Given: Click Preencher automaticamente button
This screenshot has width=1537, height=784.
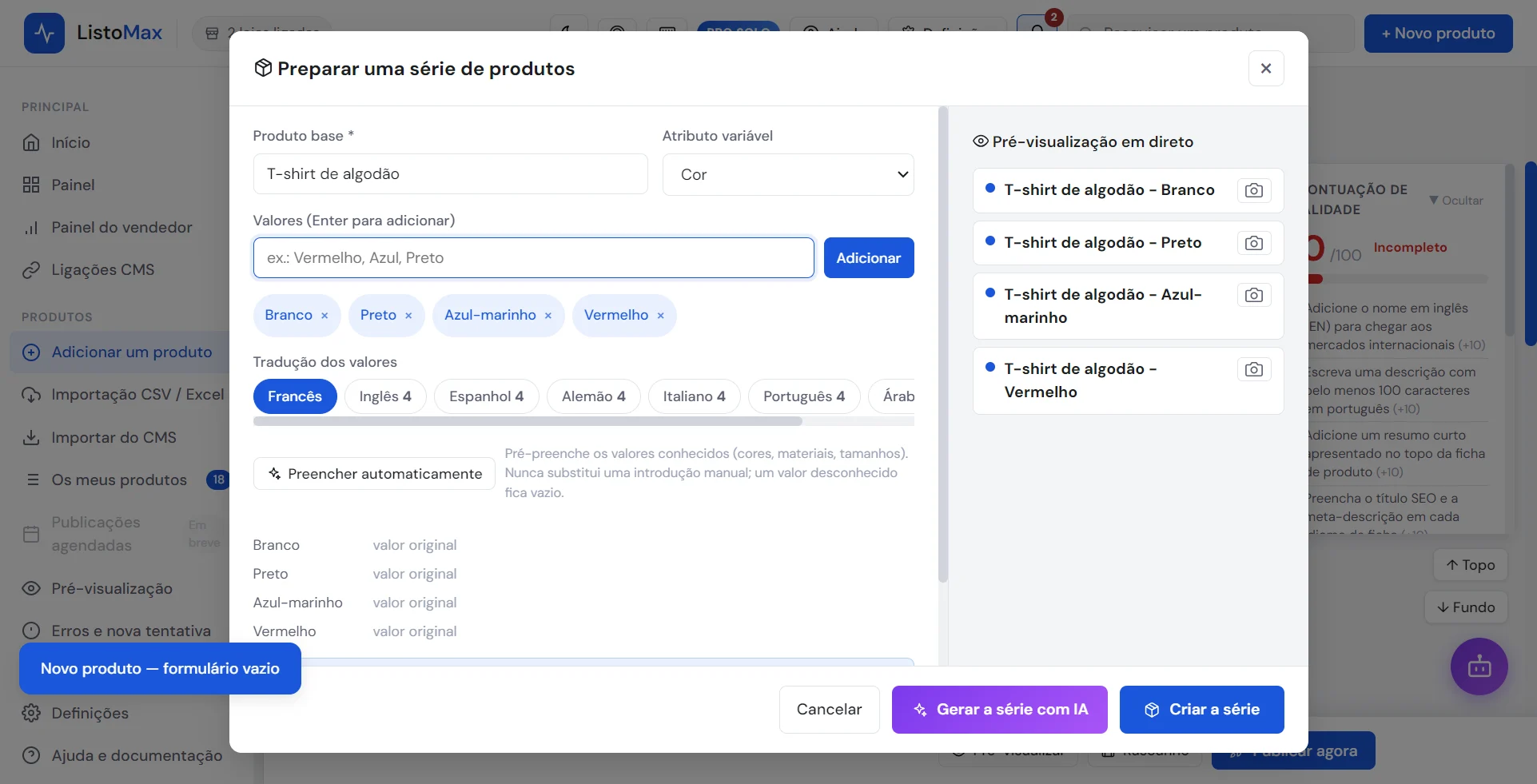Looking at the screenshot, I should click(x=374, y=474).
